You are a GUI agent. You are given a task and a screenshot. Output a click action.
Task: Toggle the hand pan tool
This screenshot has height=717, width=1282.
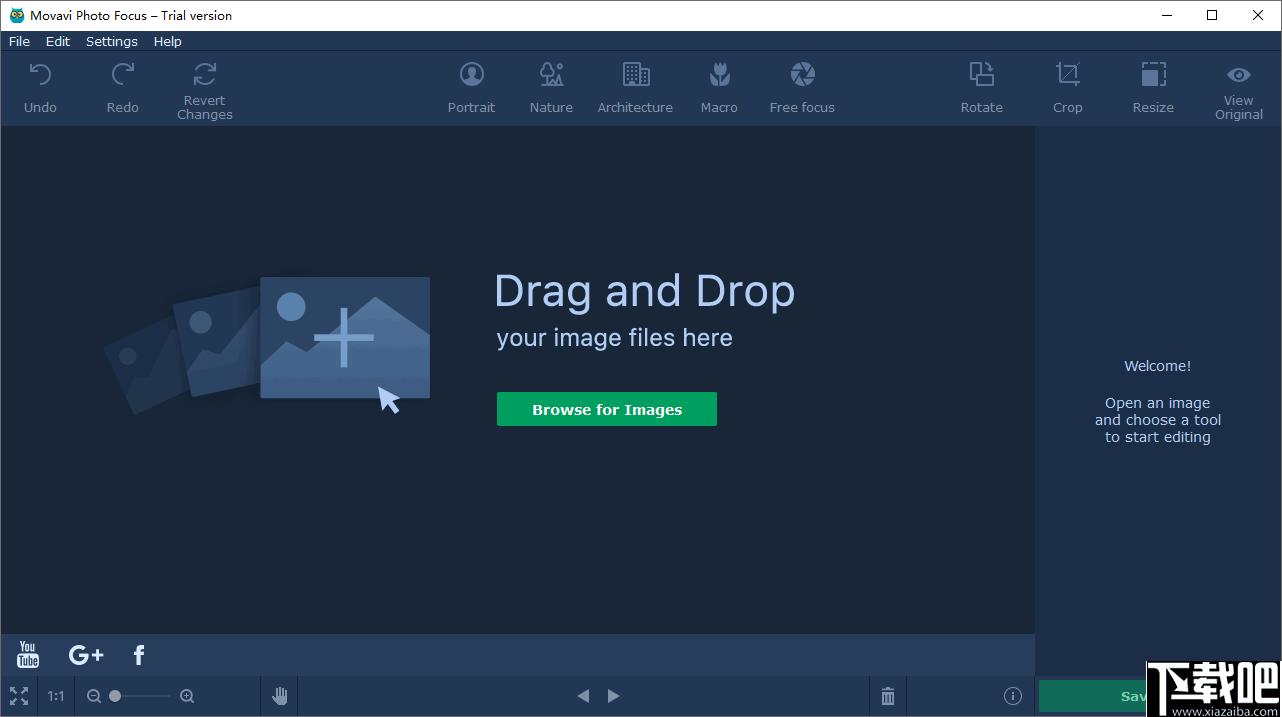[280, 696]
